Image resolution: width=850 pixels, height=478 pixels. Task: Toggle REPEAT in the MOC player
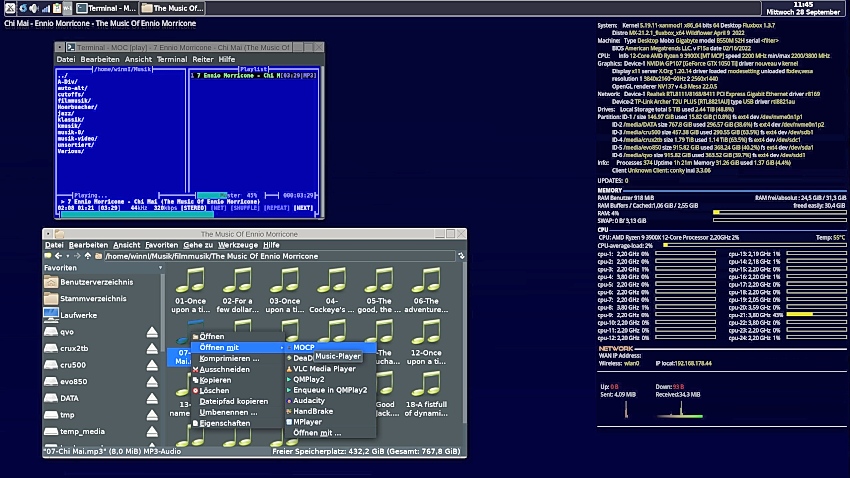point(275,208)
